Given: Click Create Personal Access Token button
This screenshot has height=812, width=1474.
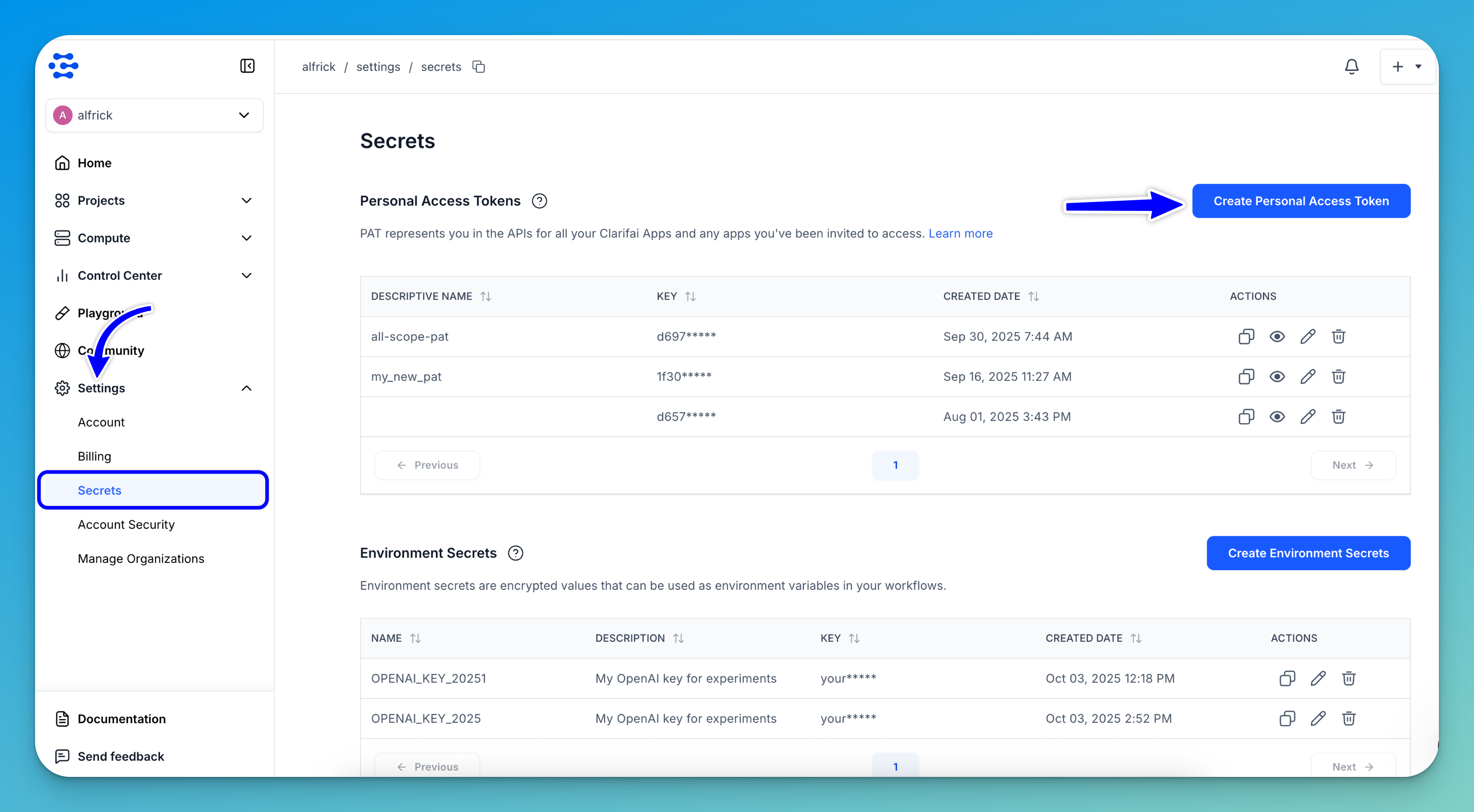Looking at the screenshot, I should coord(1301,201).
